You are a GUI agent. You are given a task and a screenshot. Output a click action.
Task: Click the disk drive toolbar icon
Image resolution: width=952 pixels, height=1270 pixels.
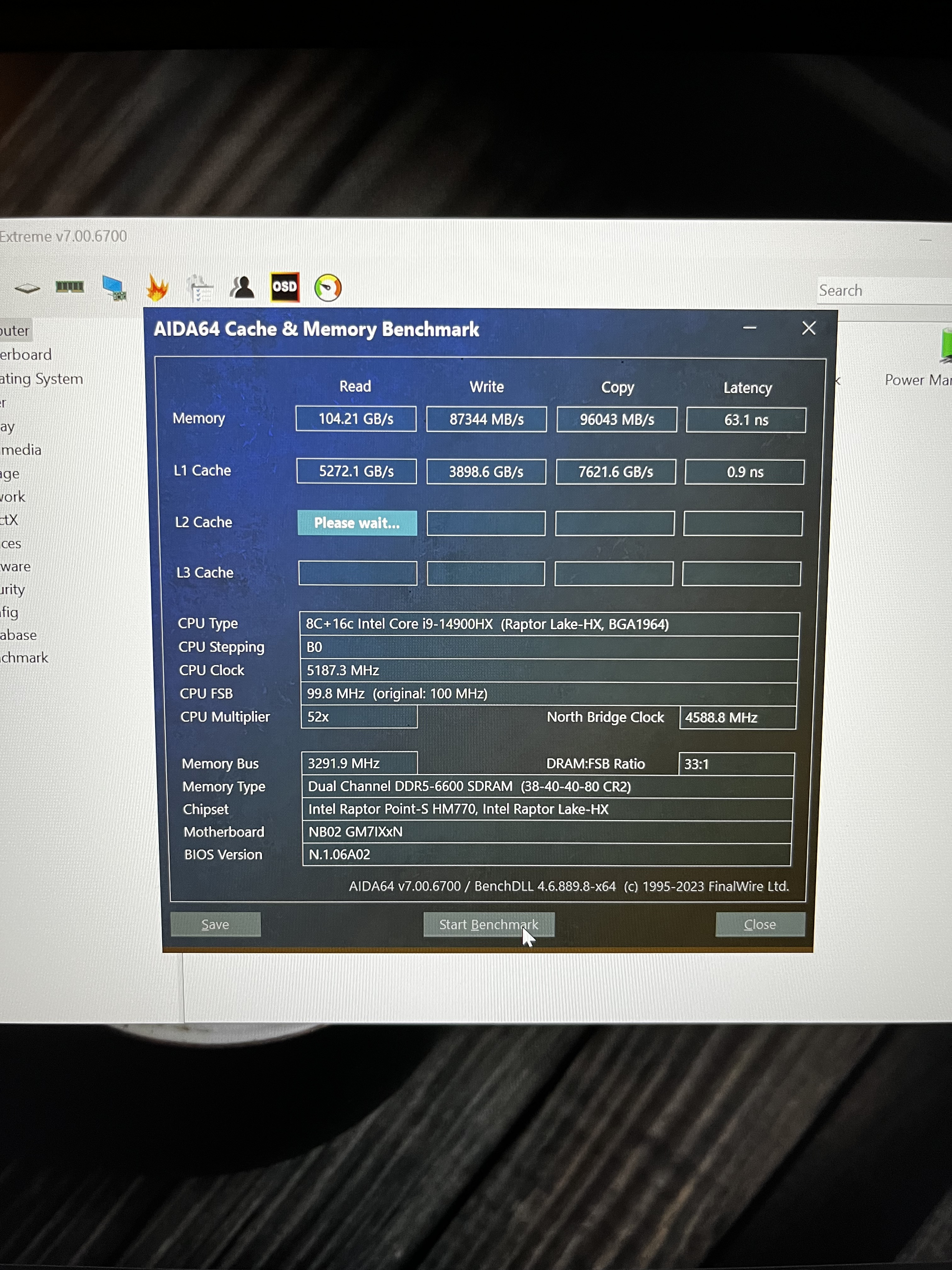coord(27,288)
